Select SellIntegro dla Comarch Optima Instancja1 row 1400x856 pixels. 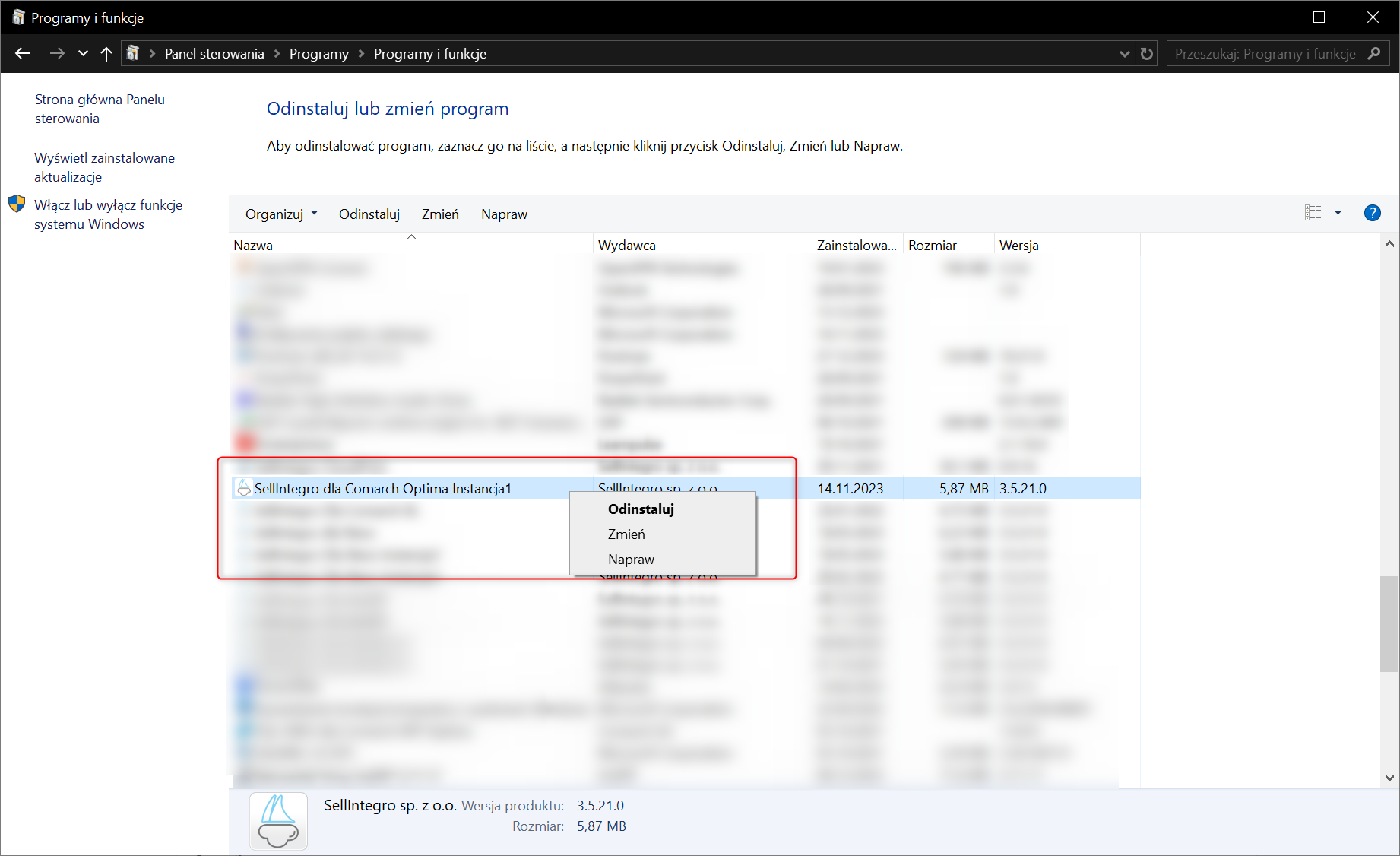[686, 488]
